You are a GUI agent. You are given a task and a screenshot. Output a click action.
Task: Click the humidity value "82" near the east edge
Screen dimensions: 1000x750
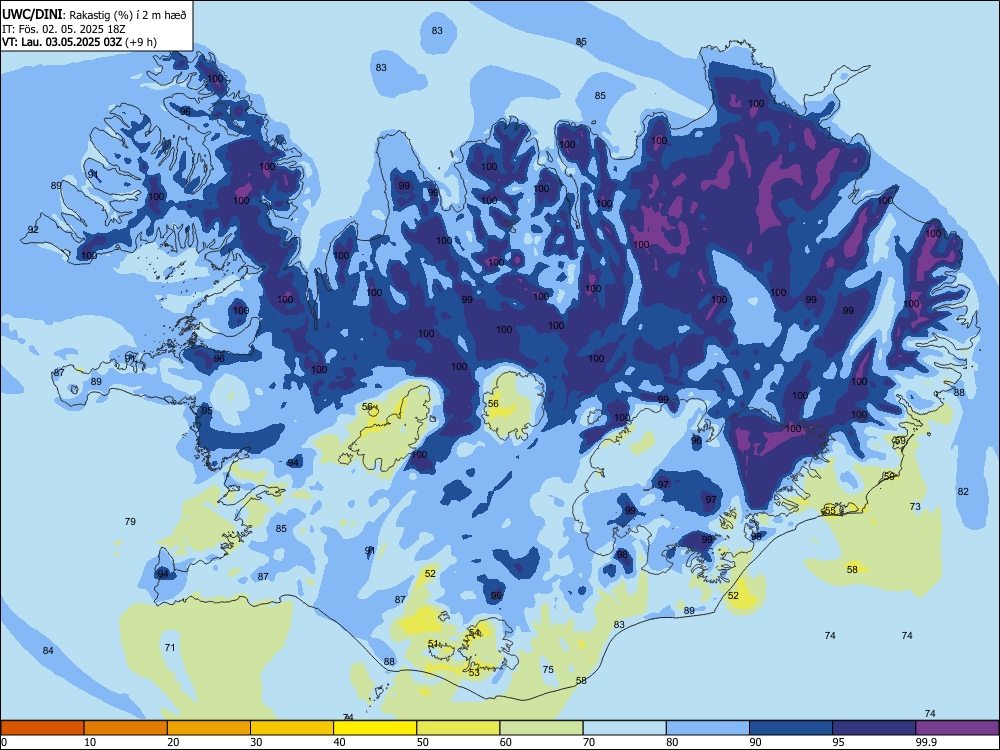pyautogui.click(x=963, y=491)
